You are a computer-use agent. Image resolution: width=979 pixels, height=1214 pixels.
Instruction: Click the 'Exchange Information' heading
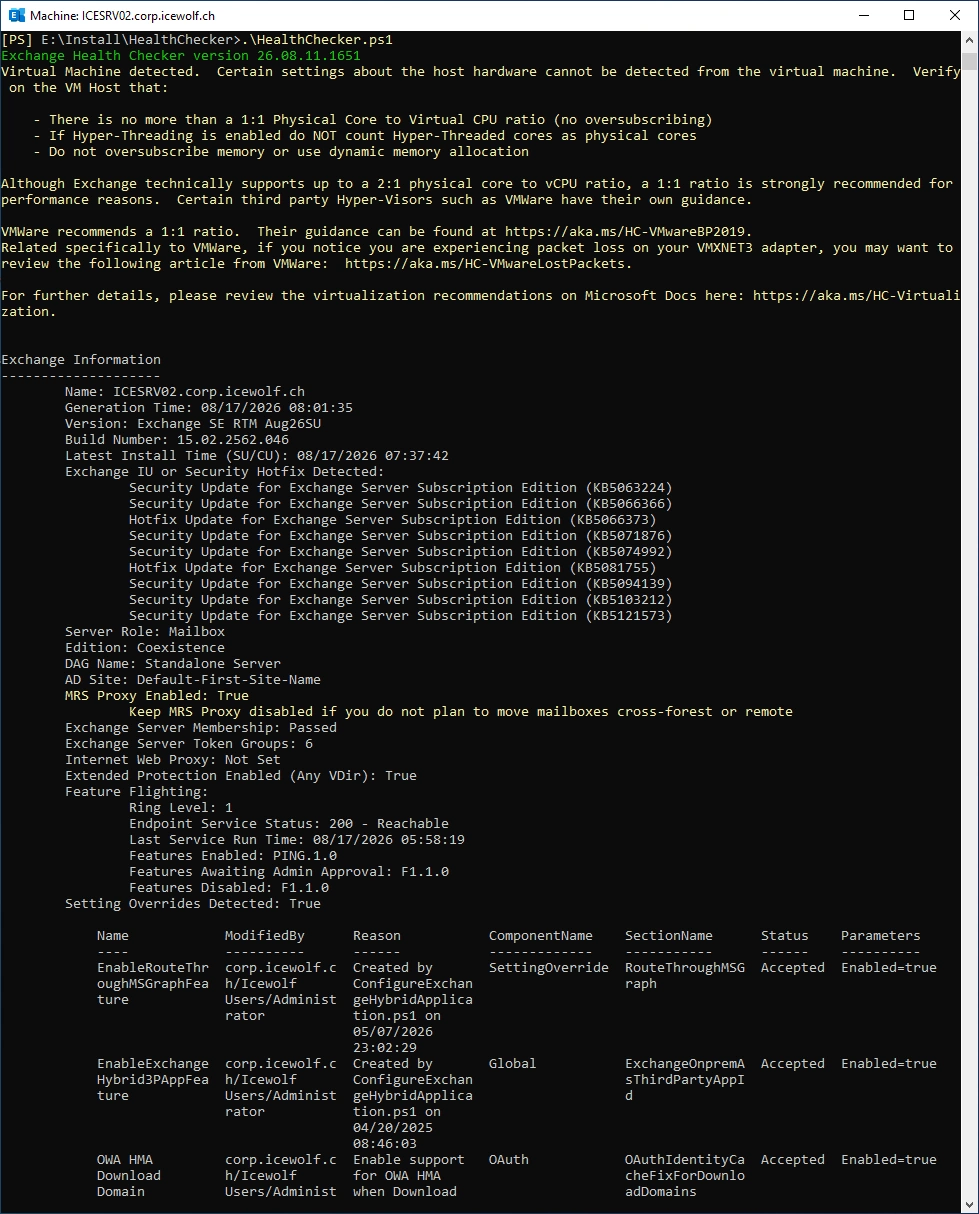point(81,360)
